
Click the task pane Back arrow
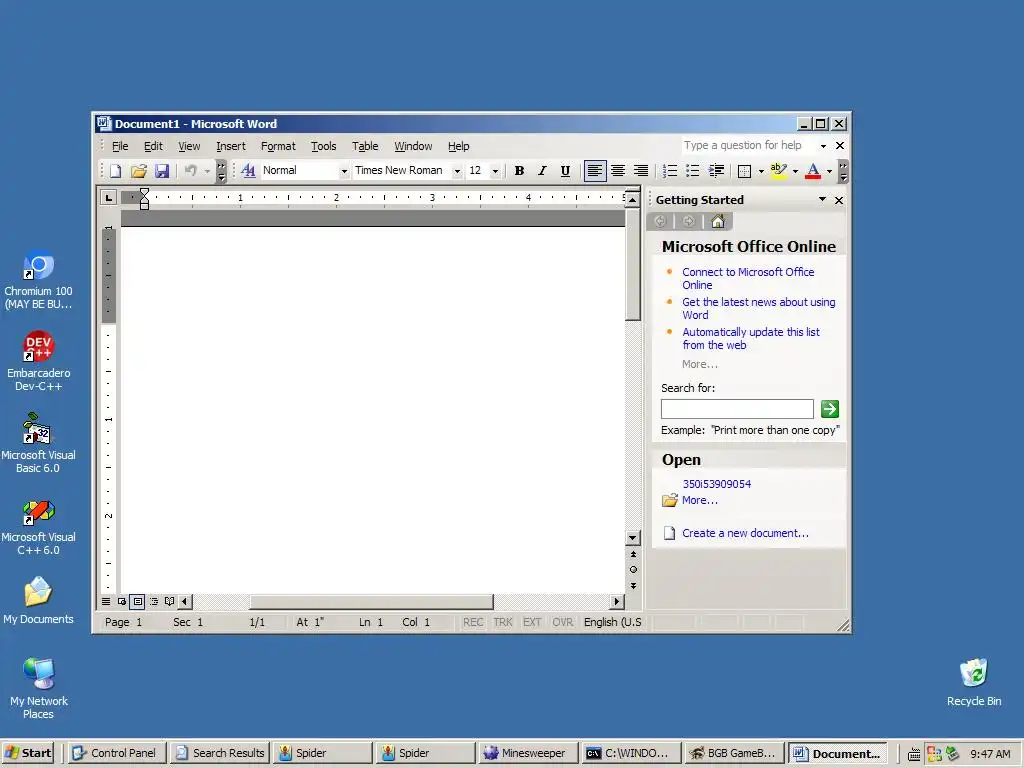pos(660,221)
